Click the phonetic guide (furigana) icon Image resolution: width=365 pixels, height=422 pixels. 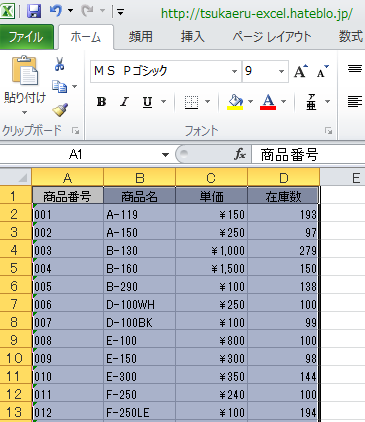pyautogui.click(x=311, y=102)
